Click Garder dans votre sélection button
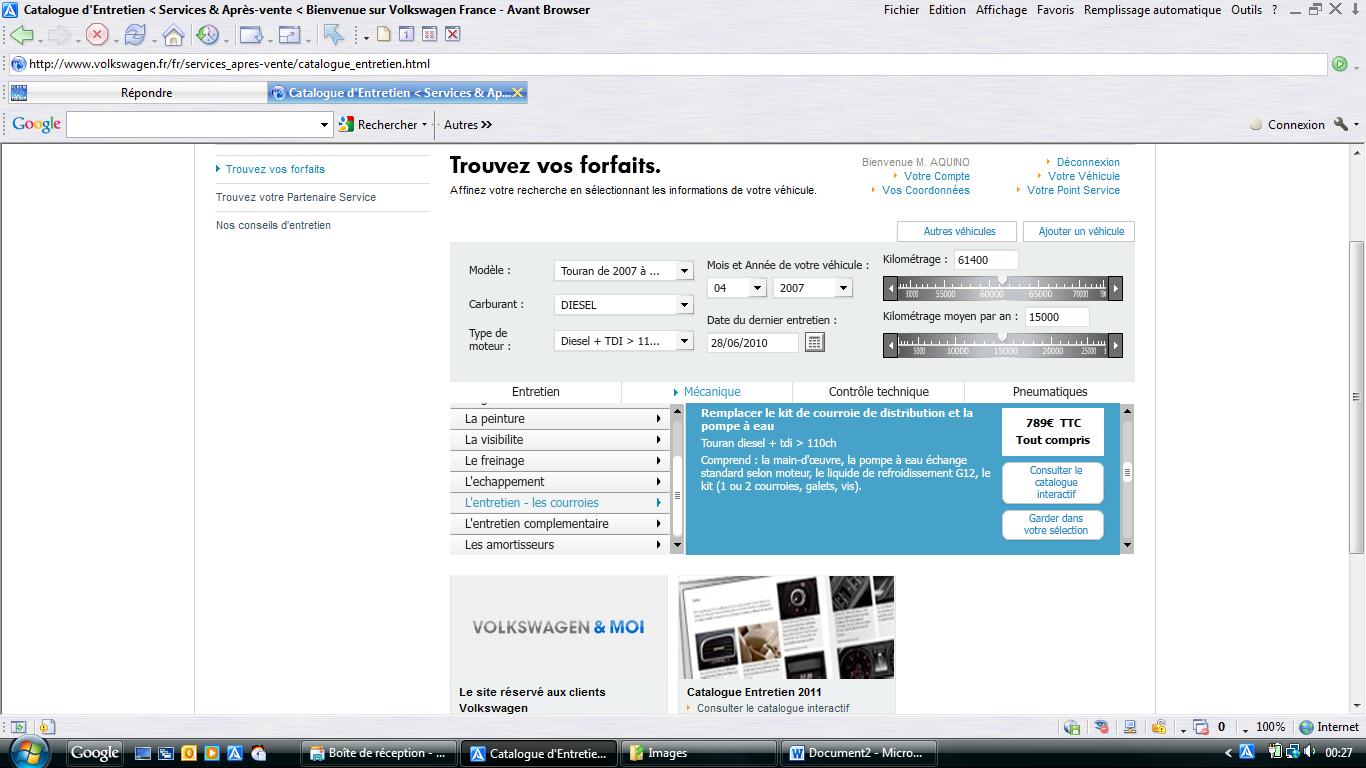 click(x=1055, y=525)
